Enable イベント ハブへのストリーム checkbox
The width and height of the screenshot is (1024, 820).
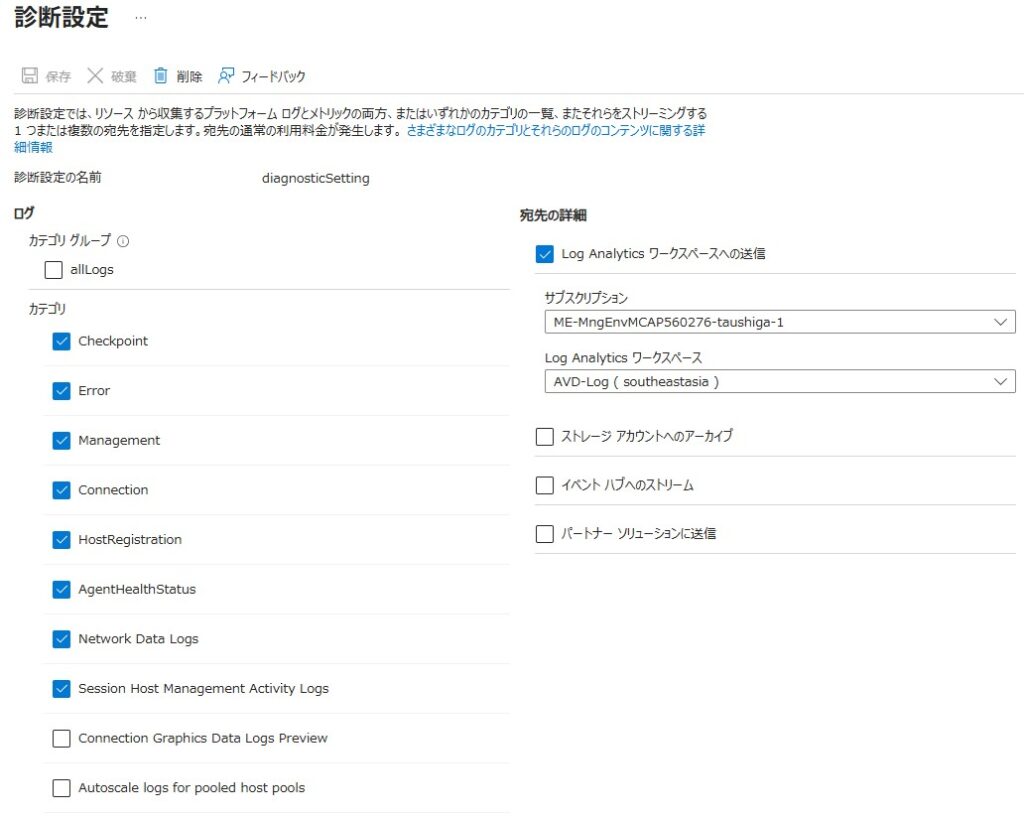[x=545, y=485]
